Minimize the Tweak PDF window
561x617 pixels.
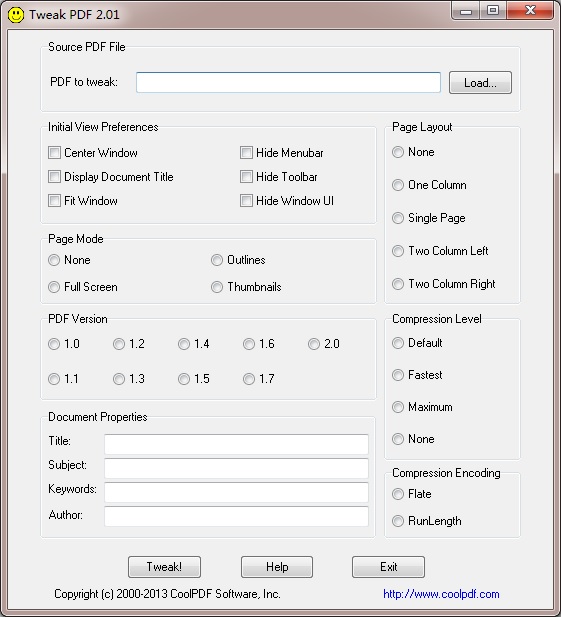point(466,11)
